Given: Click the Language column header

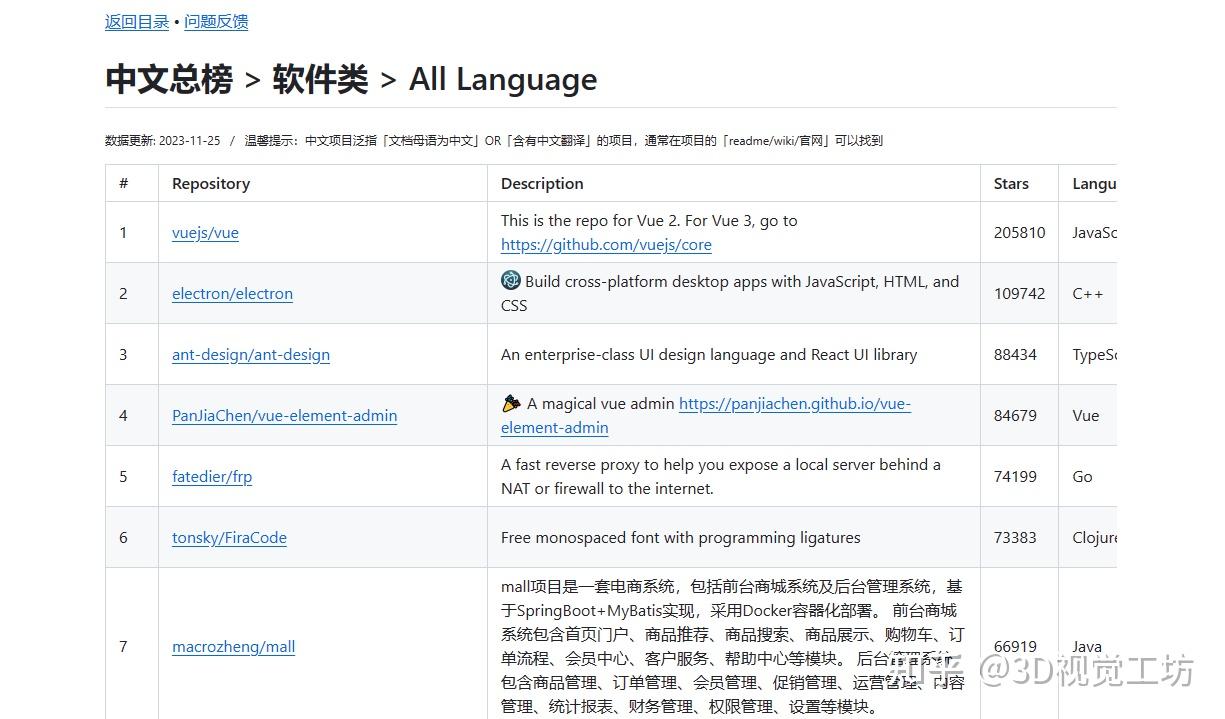Looking at the screenshot, I should click(1096, 184).
